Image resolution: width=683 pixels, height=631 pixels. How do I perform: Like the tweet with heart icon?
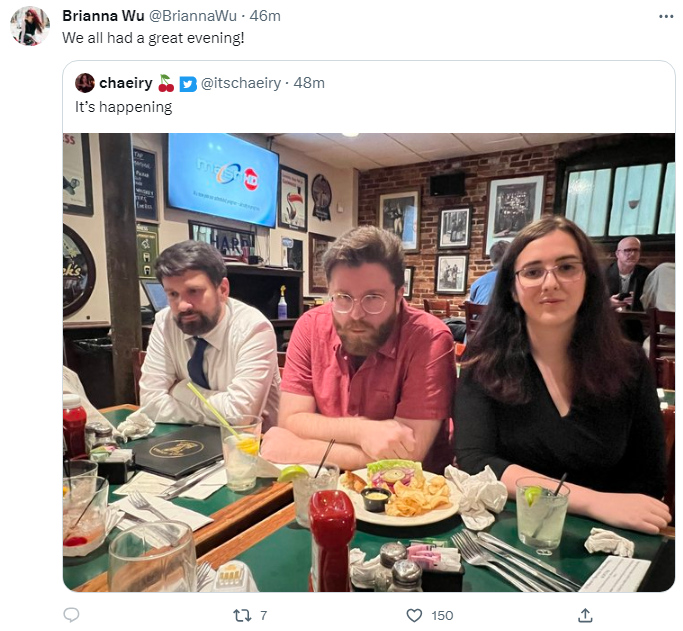[414, 615]
